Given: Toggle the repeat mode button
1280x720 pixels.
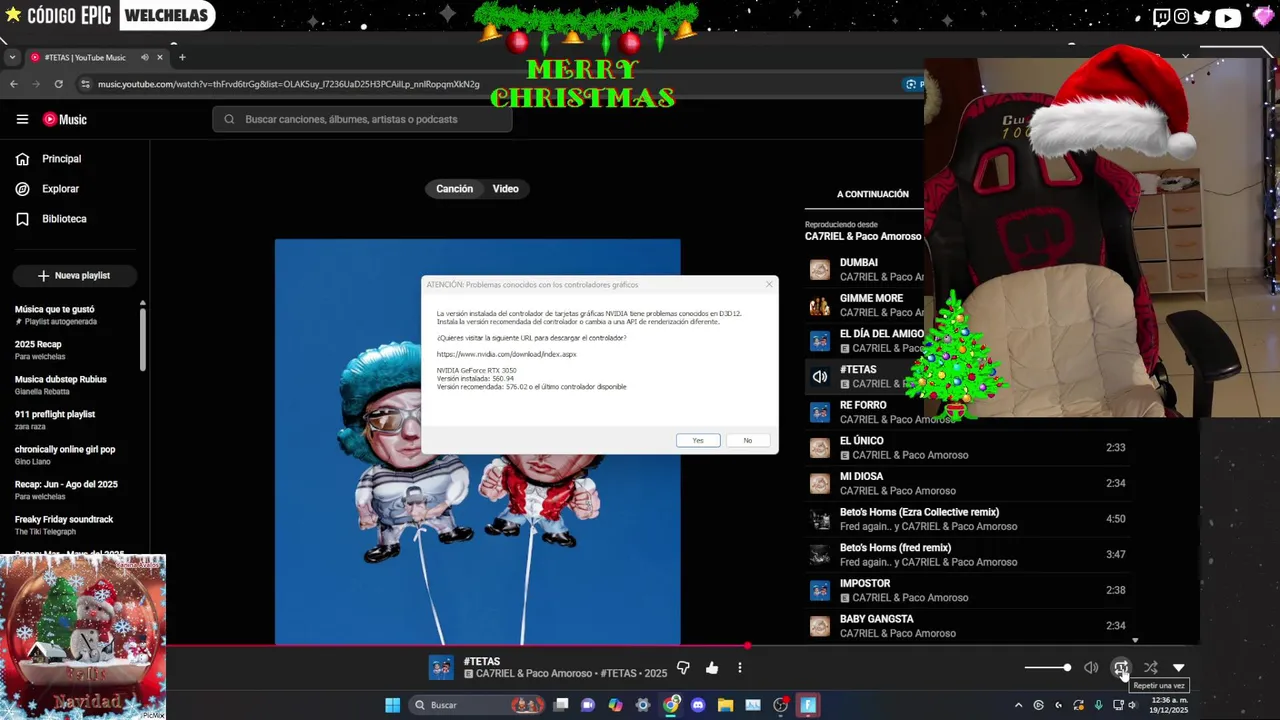Looking at the screenshot, I should 1121,668.
